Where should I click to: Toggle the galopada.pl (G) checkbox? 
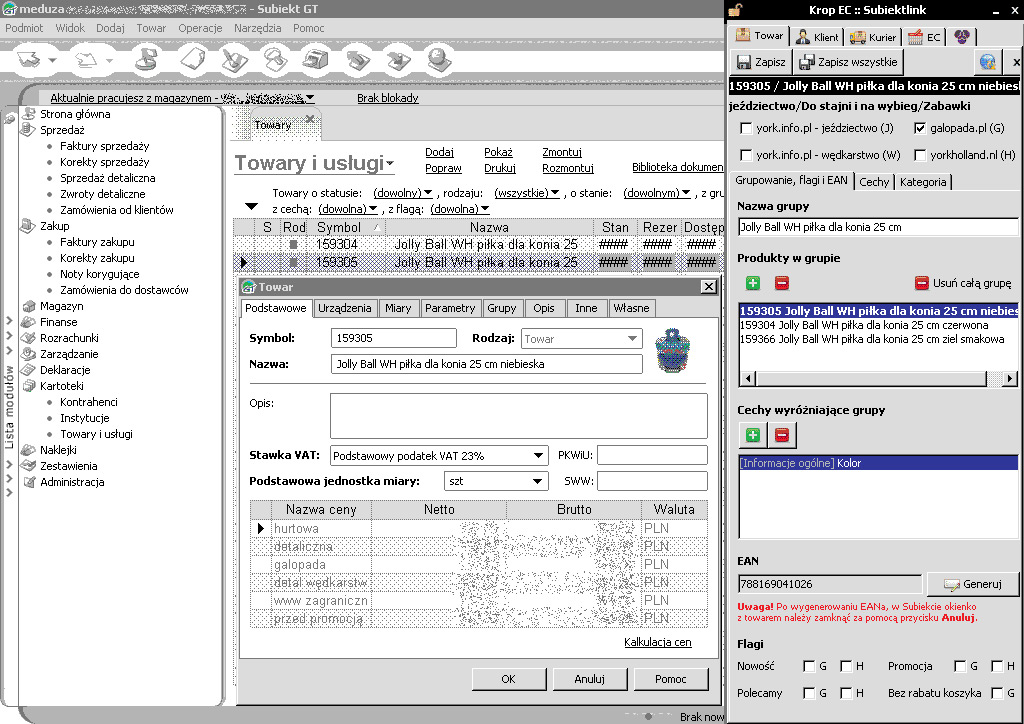point(920,128)
